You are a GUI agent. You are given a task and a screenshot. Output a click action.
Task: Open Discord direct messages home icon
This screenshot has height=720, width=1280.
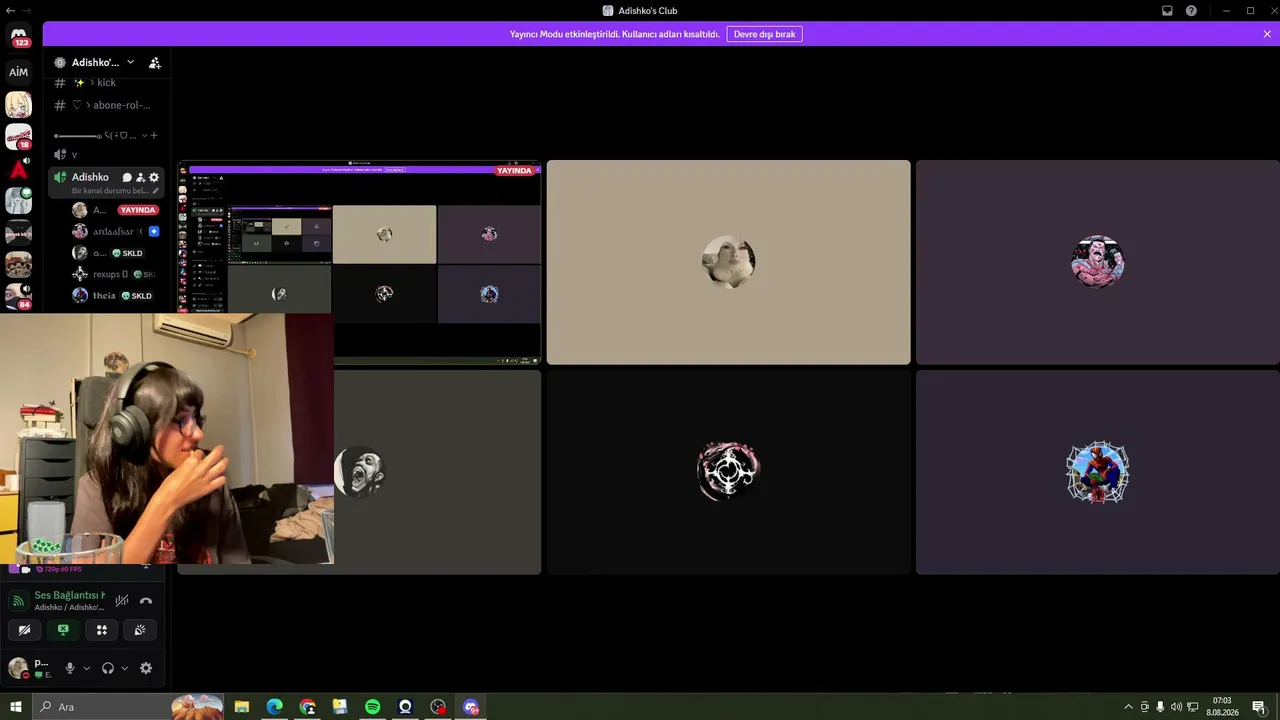click(19, 36)
